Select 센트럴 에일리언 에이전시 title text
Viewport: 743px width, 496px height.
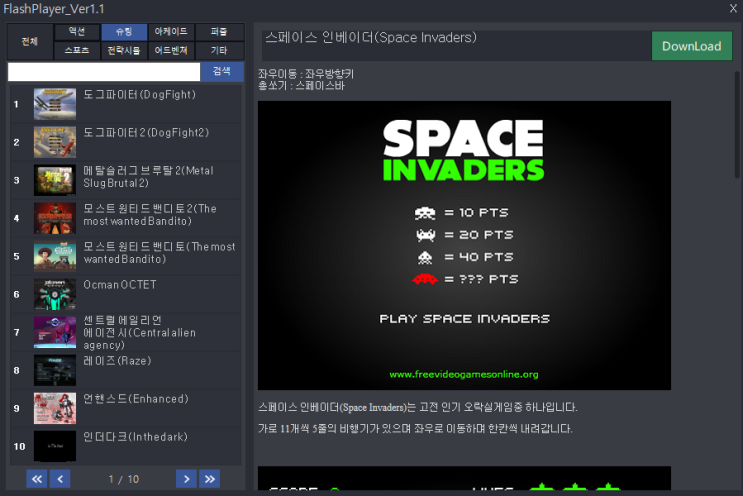pos(139,333)
